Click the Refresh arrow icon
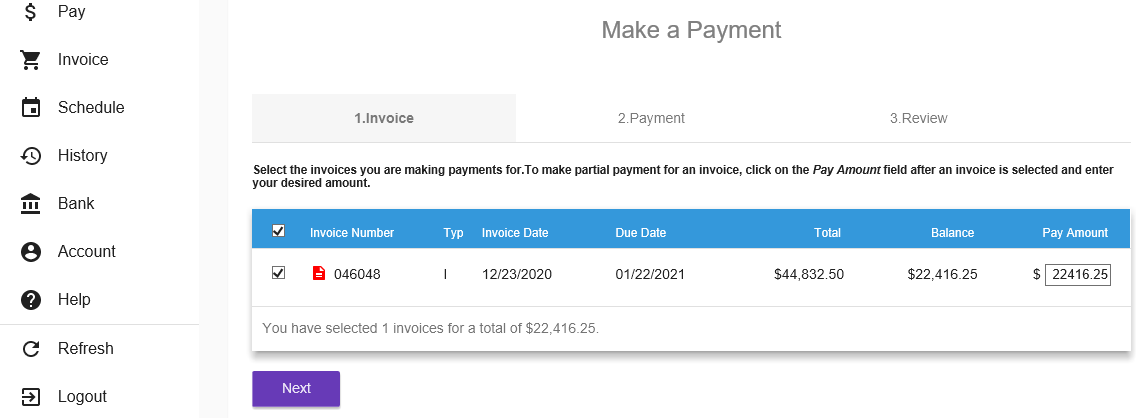 coord(31,349)
